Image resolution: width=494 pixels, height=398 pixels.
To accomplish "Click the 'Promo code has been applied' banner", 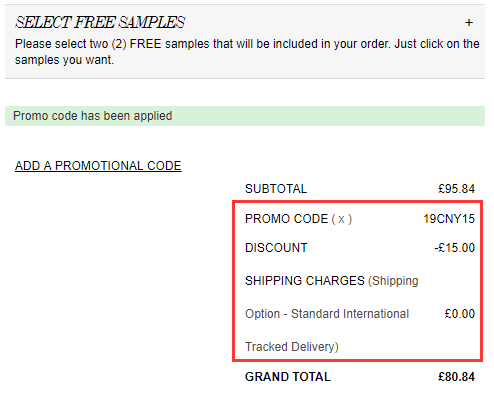I will 245,116.
